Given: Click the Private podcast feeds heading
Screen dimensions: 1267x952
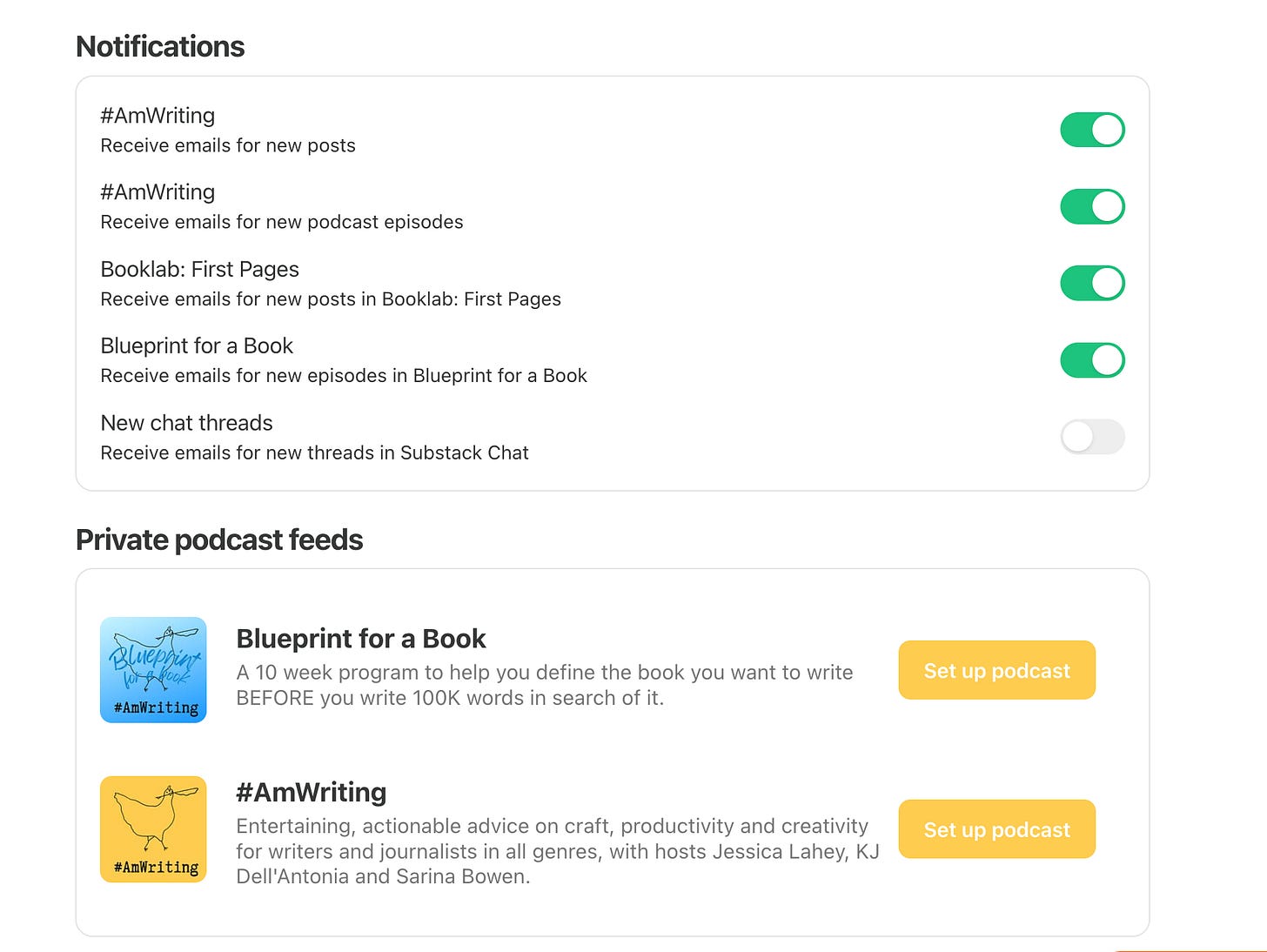Looking at the screenshot, I should pos(219,540).
